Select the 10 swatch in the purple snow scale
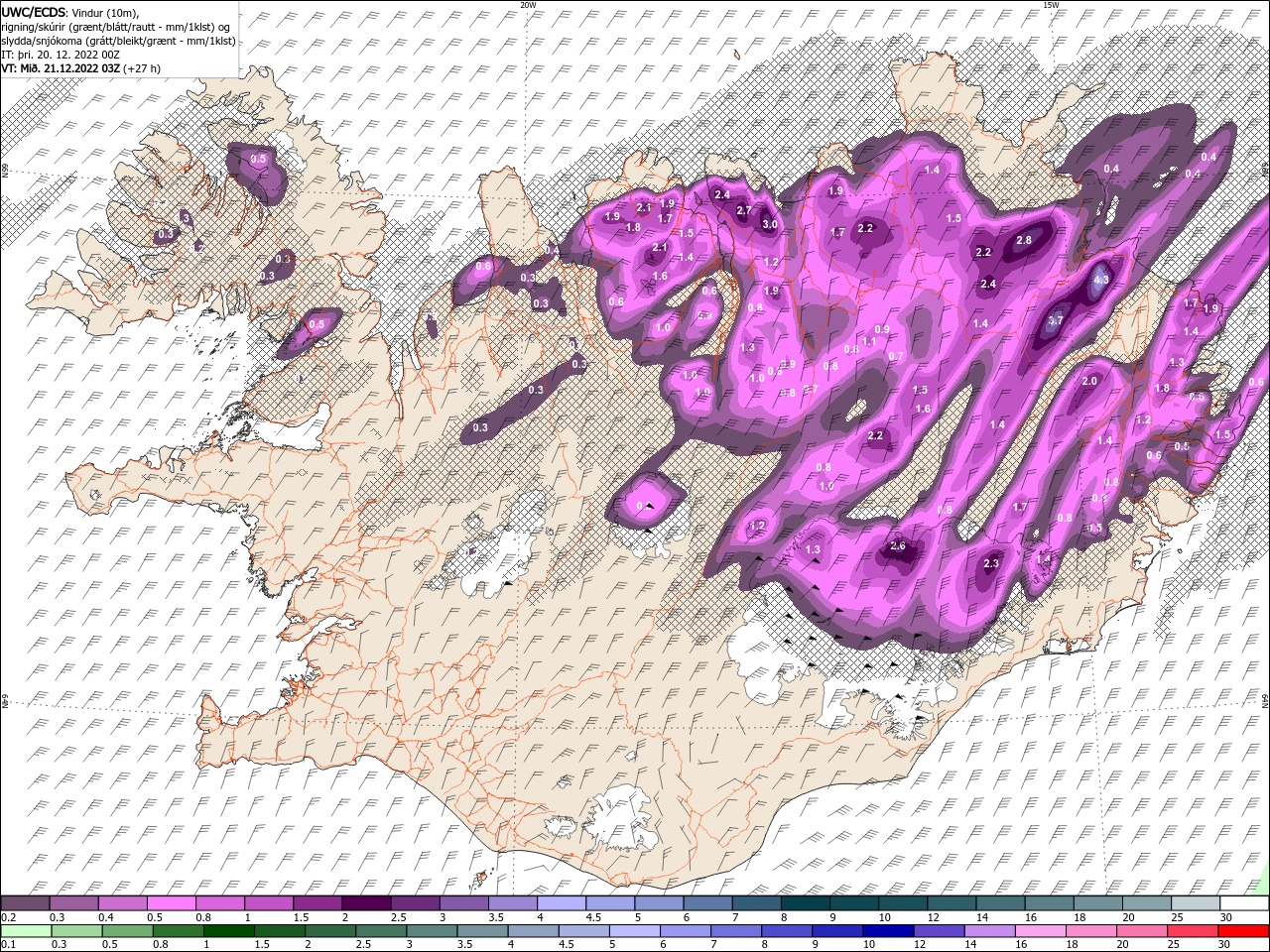The height and width of the screenshot is (952, 1270). (x=901, y=903)
